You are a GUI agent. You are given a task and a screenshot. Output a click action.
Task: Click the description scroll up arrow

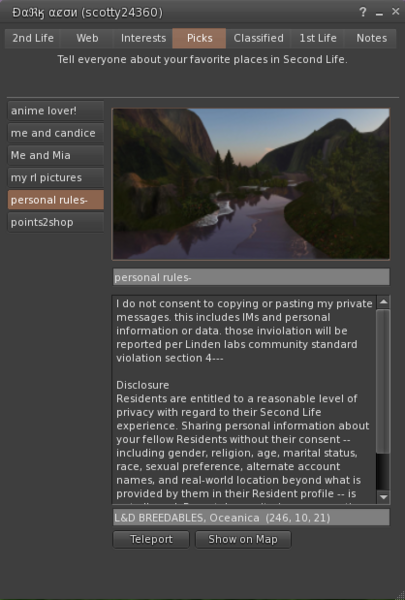[383, 302]
